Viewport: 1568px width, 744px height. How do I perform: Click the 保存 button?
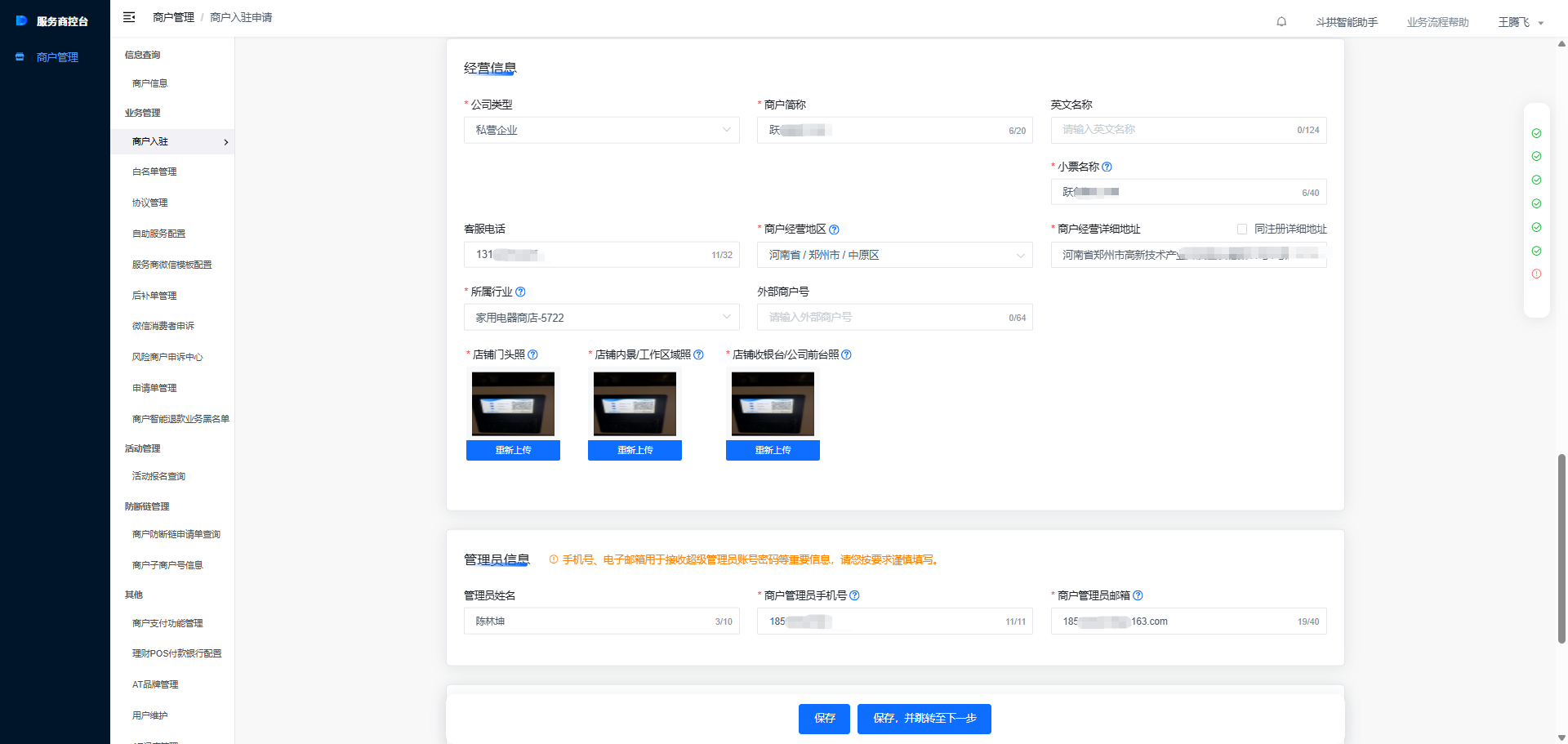coord(824,719)
